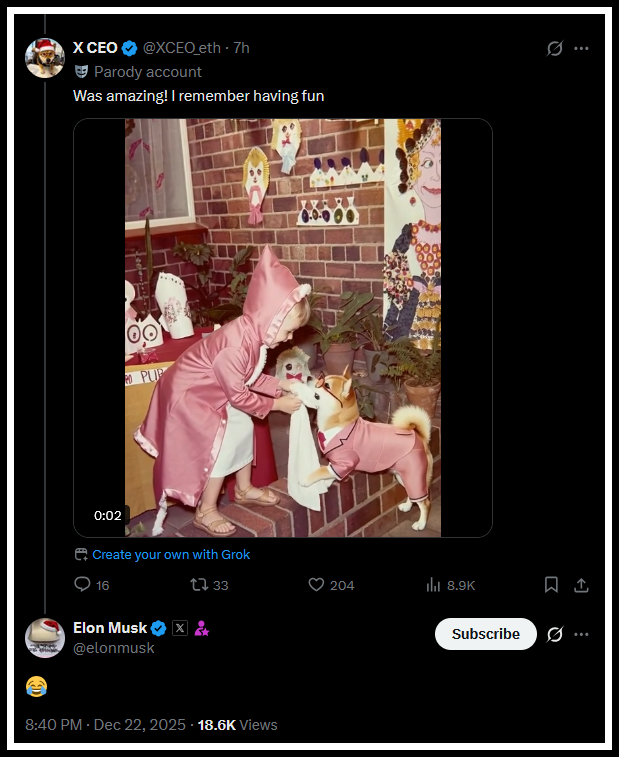Screen dimensions: 619x757
Task: Click the Elon Musk display name
Action: coord(110,628)
